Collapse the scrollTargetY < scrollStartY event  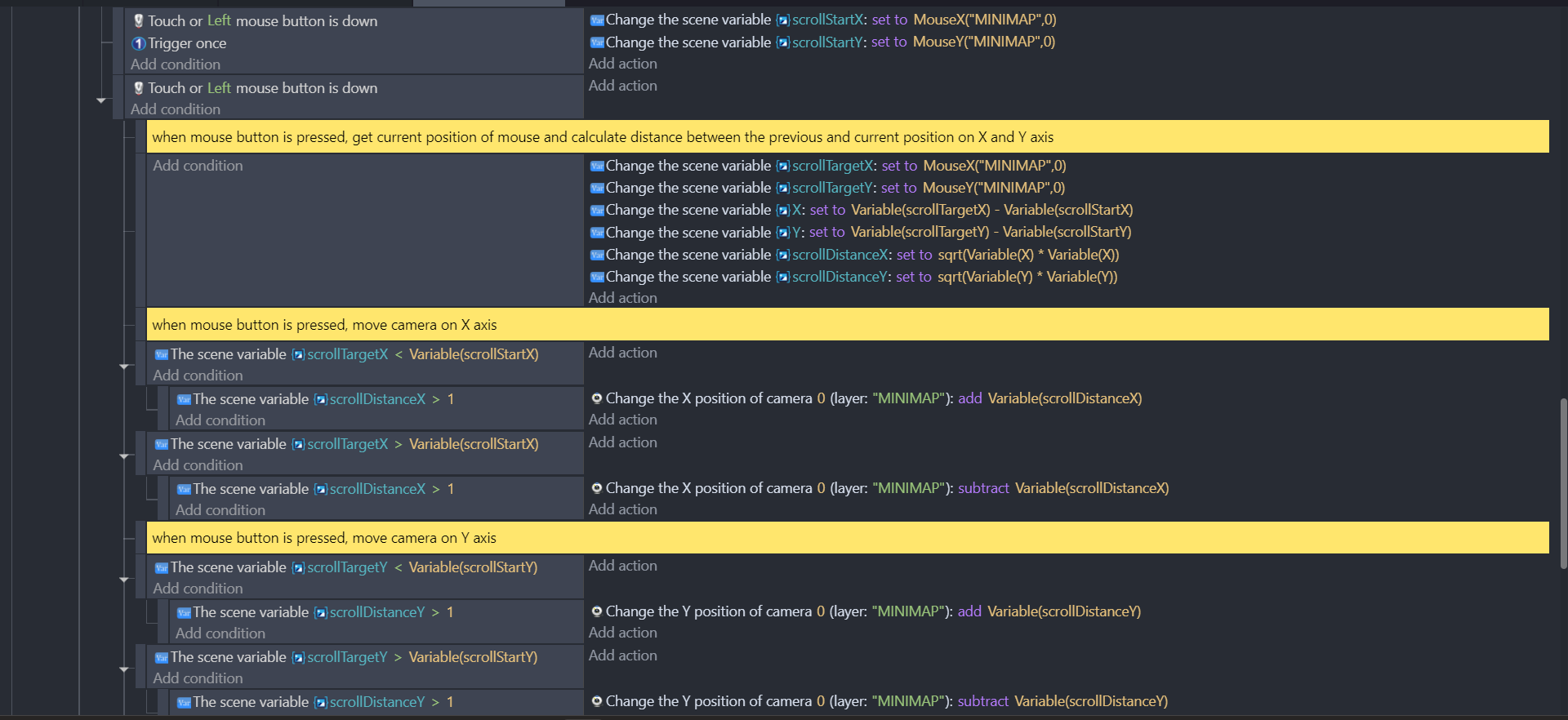pyautogui.click(x=124, y=580)
